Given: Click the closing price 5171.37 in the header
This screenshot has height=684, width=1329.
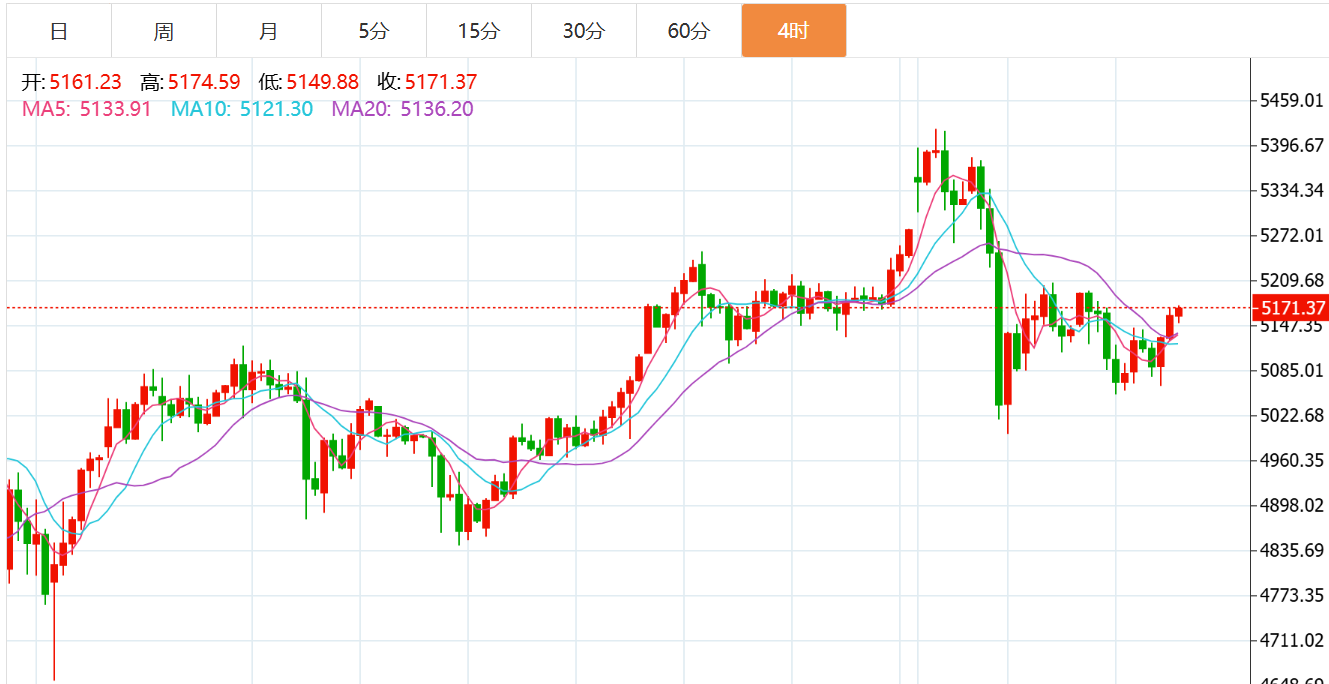Looking at the screenshot, I should [x=441, y=83].
